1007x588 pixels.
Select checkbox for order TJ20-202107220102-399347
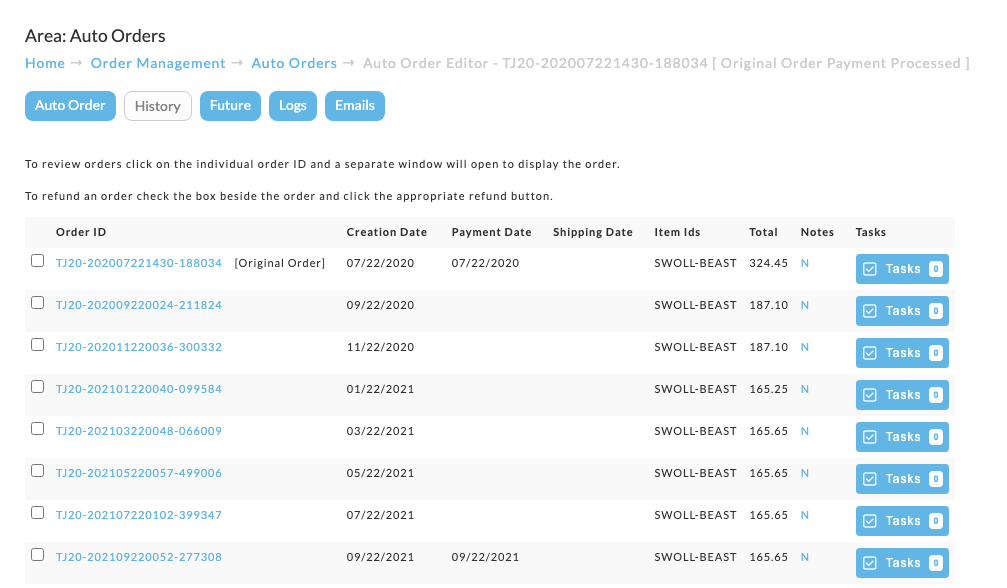point(37,512)
